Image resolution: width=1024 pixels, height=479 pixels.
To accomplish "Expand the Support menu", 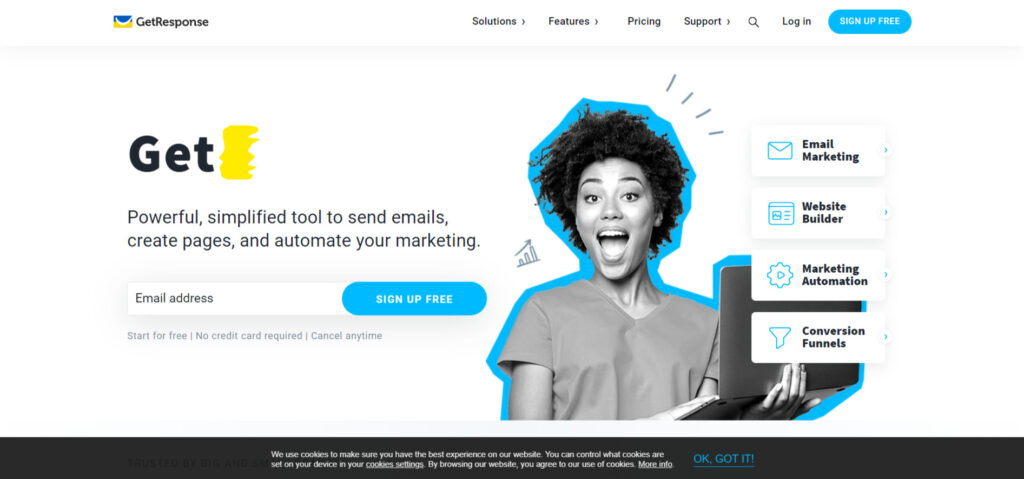I will (707, 22).
